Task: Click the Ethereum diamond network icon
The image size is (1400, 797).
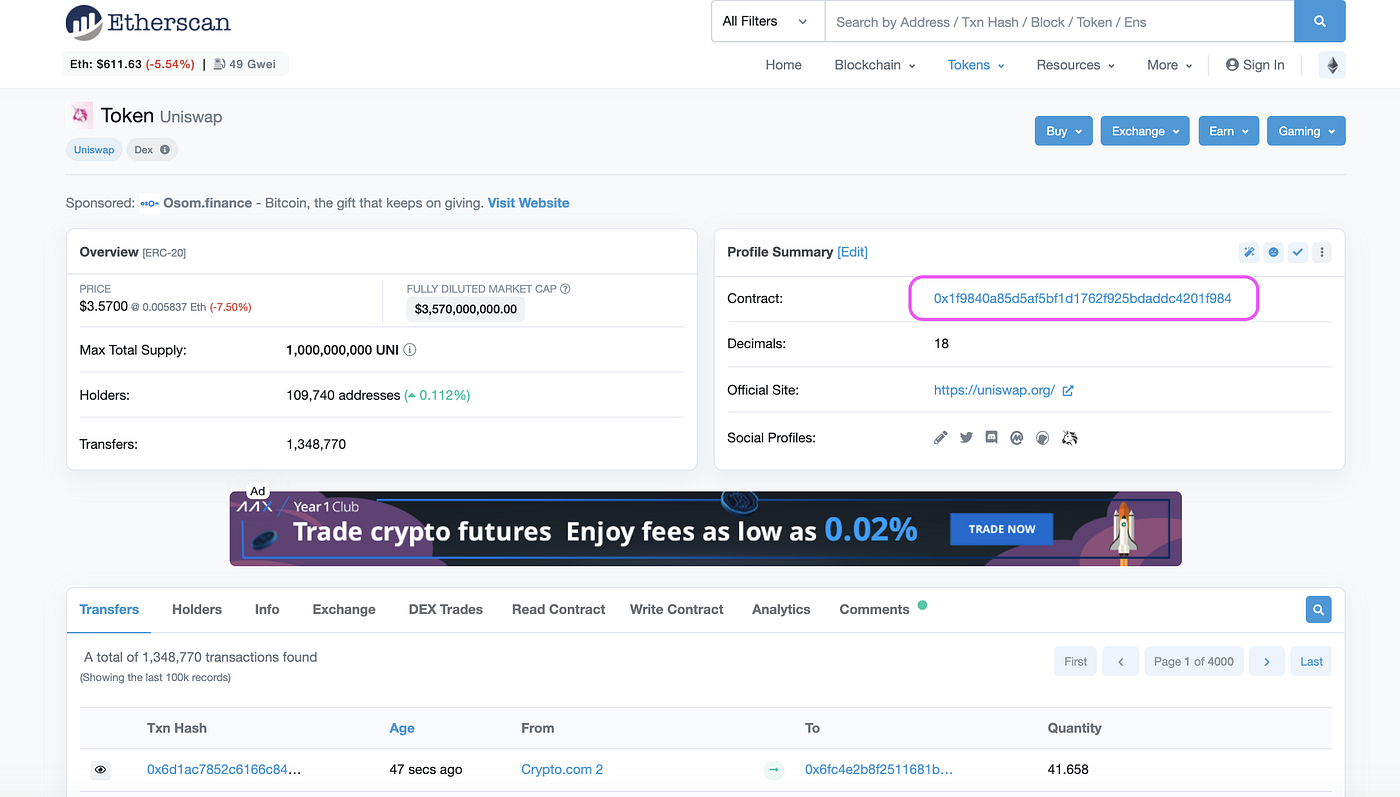Action: click(1332, 65)
